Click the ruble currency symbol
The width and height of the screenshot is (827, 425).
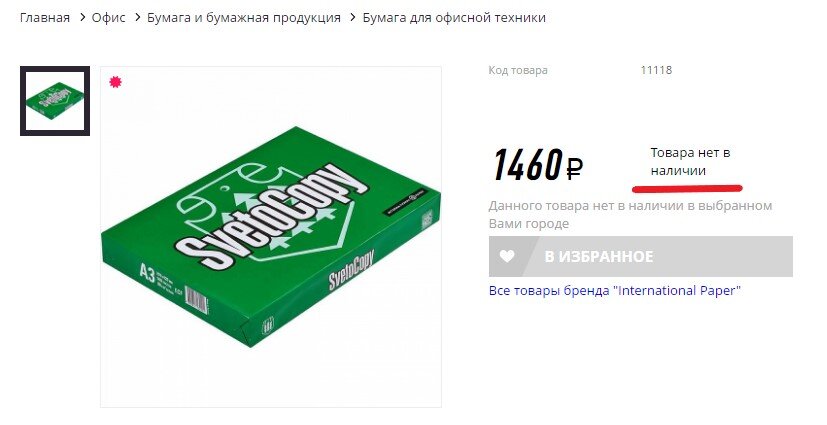[x=574, y=168]
